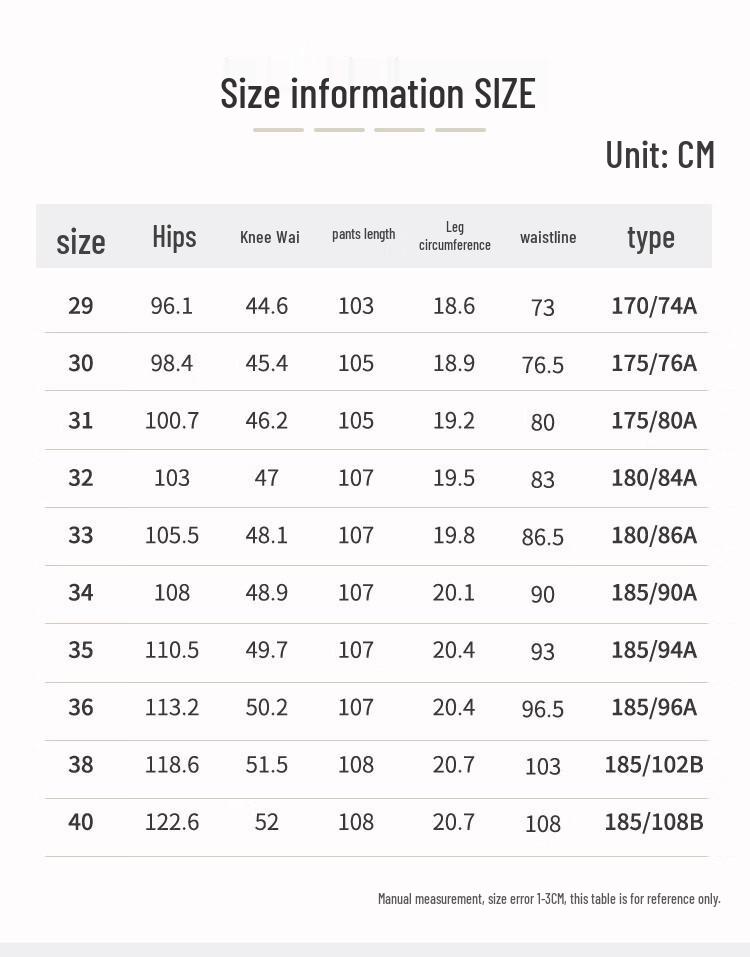Click the 185/102B type cell
Image resolution: width=750 pixels, height=957 pixels.
[654, 765]
